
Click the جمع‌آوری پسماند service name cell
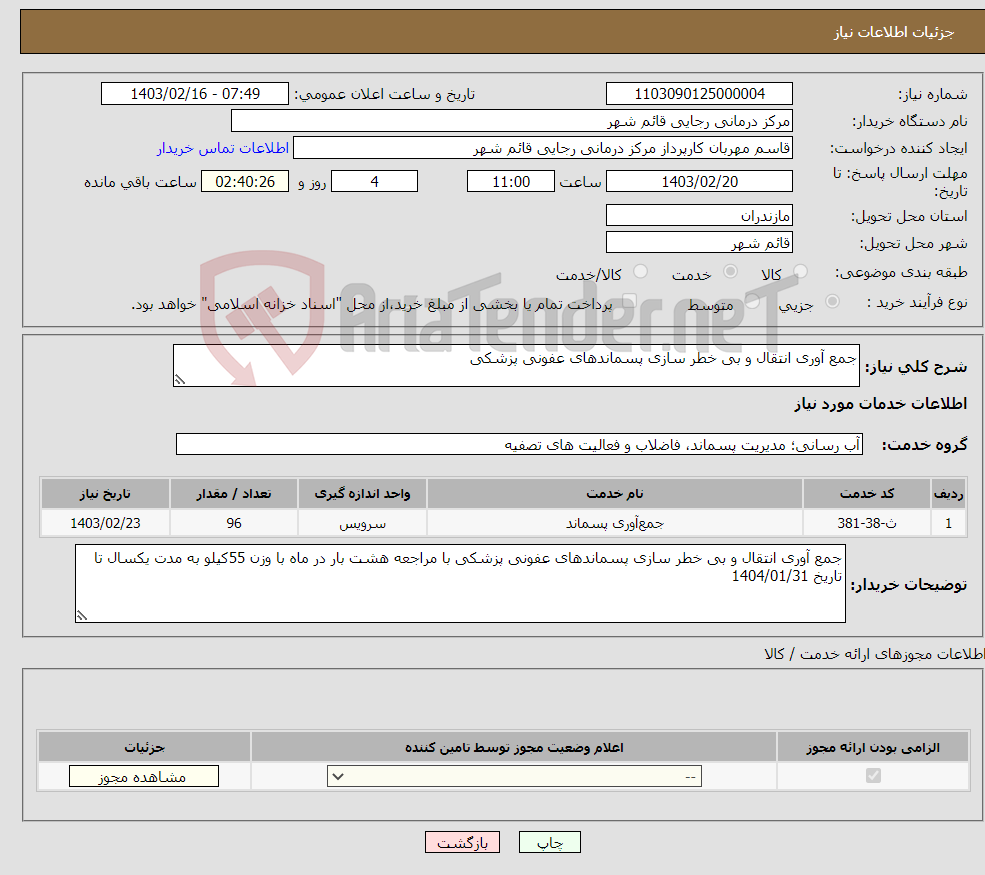pos(614,523)
